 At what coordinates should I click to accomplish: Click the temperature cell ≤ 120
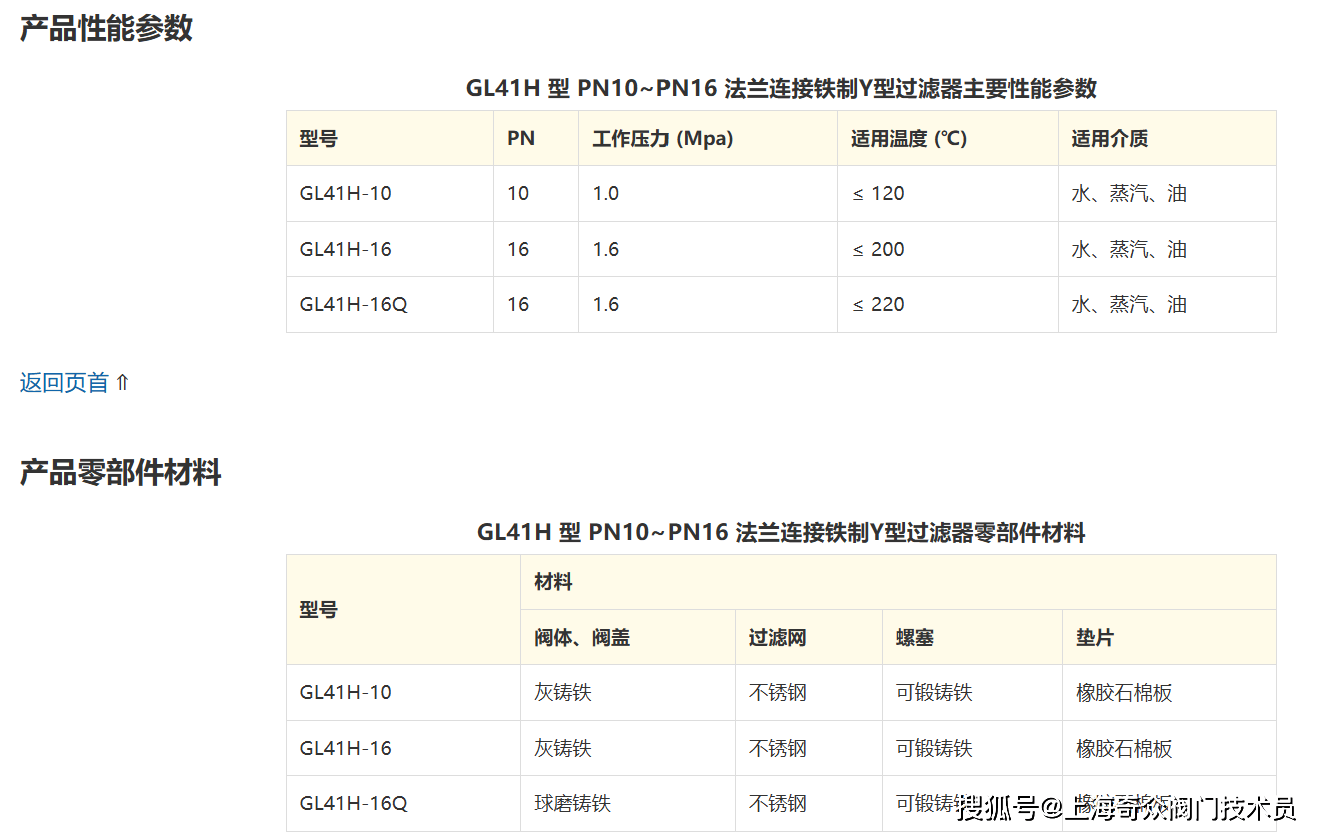[x=878, y=193]
